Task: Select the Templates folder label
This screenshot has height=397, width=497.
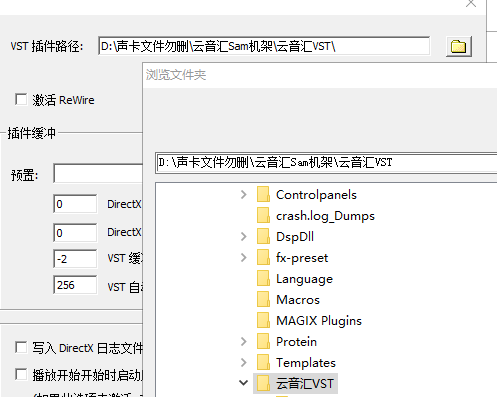Action: (306, 362)
